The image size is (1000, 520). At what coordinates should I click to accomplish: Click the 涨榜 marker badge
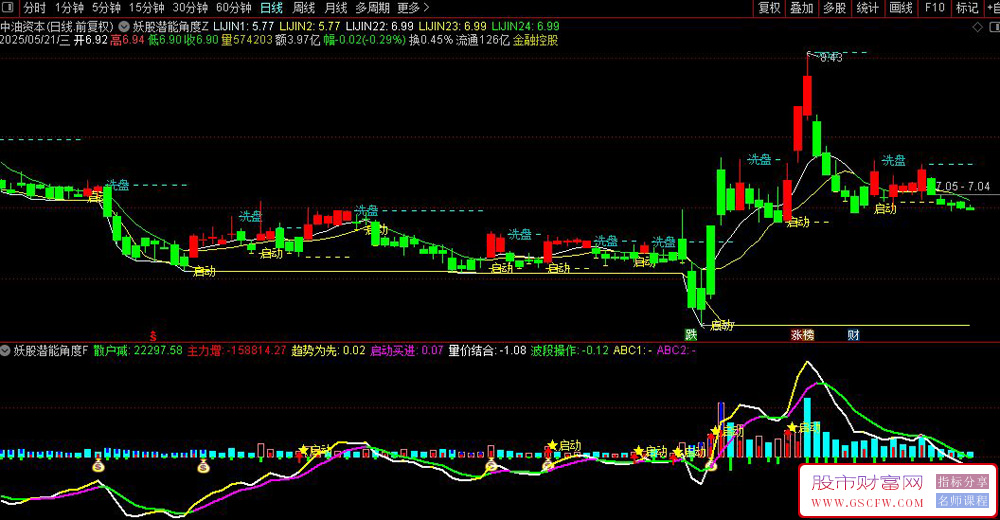802,335
